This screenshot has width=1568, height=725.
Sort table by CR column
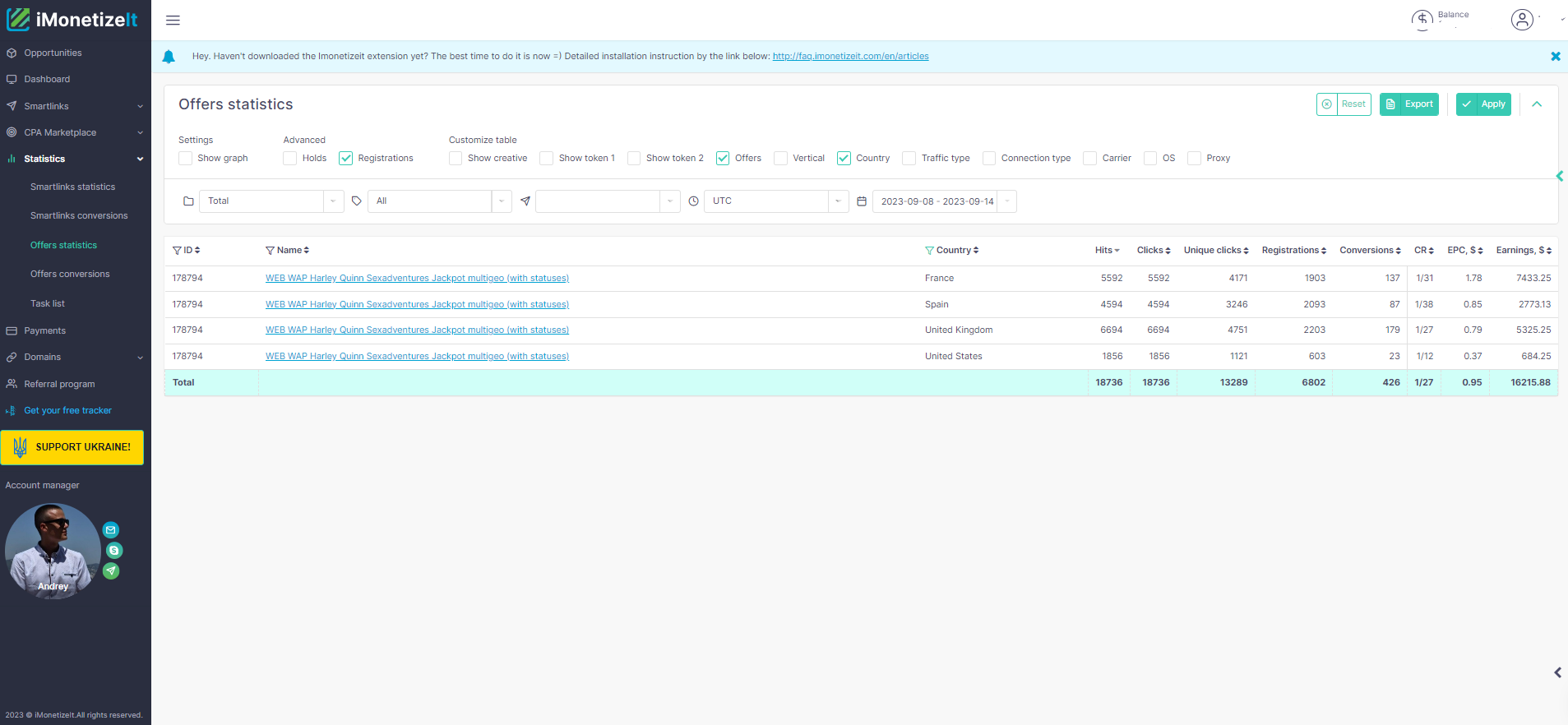[x=1424, y=251]
